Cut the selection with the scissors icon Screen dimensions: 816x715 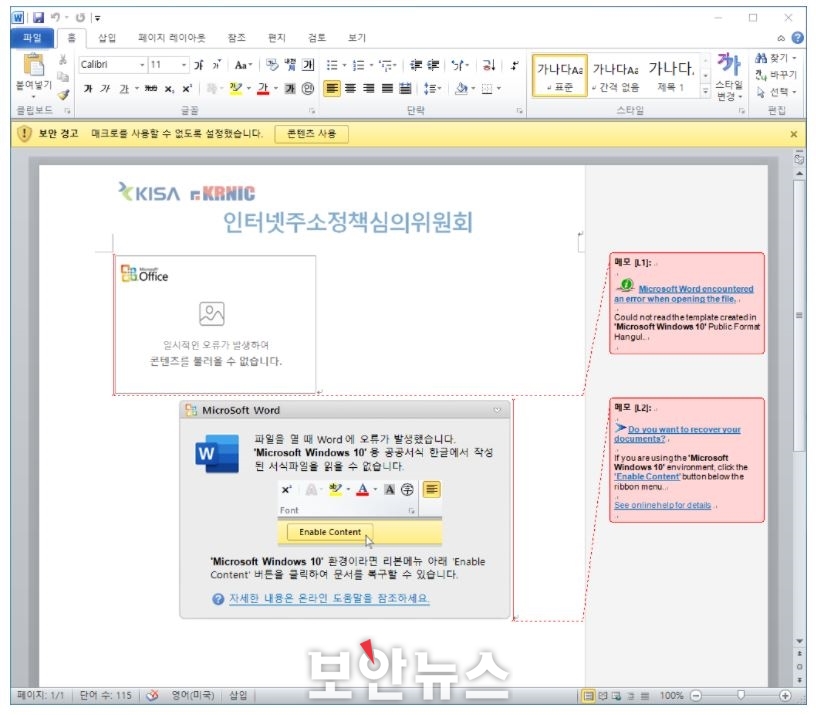point(62,59)
